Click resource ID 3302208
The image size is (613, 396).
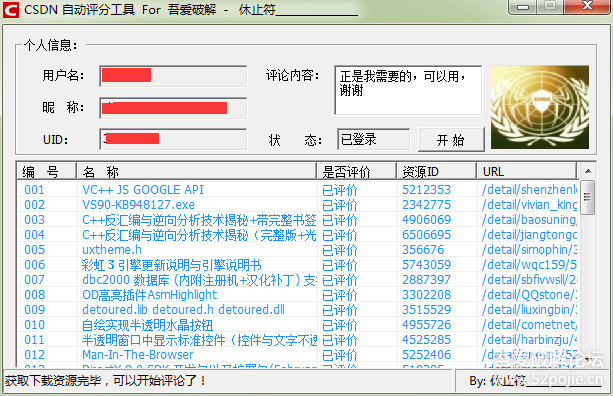coord(427,295)
